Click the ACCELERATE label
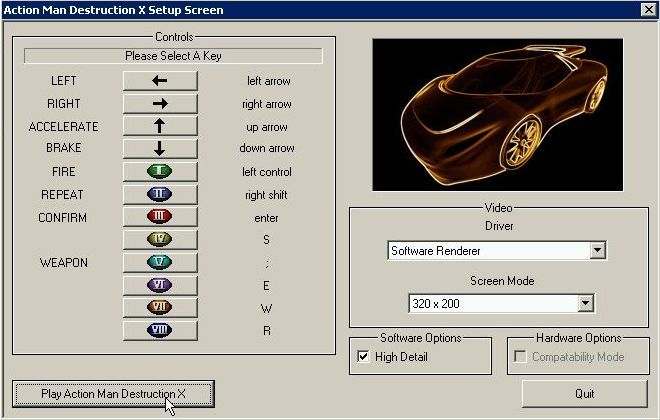 (64, 127)
